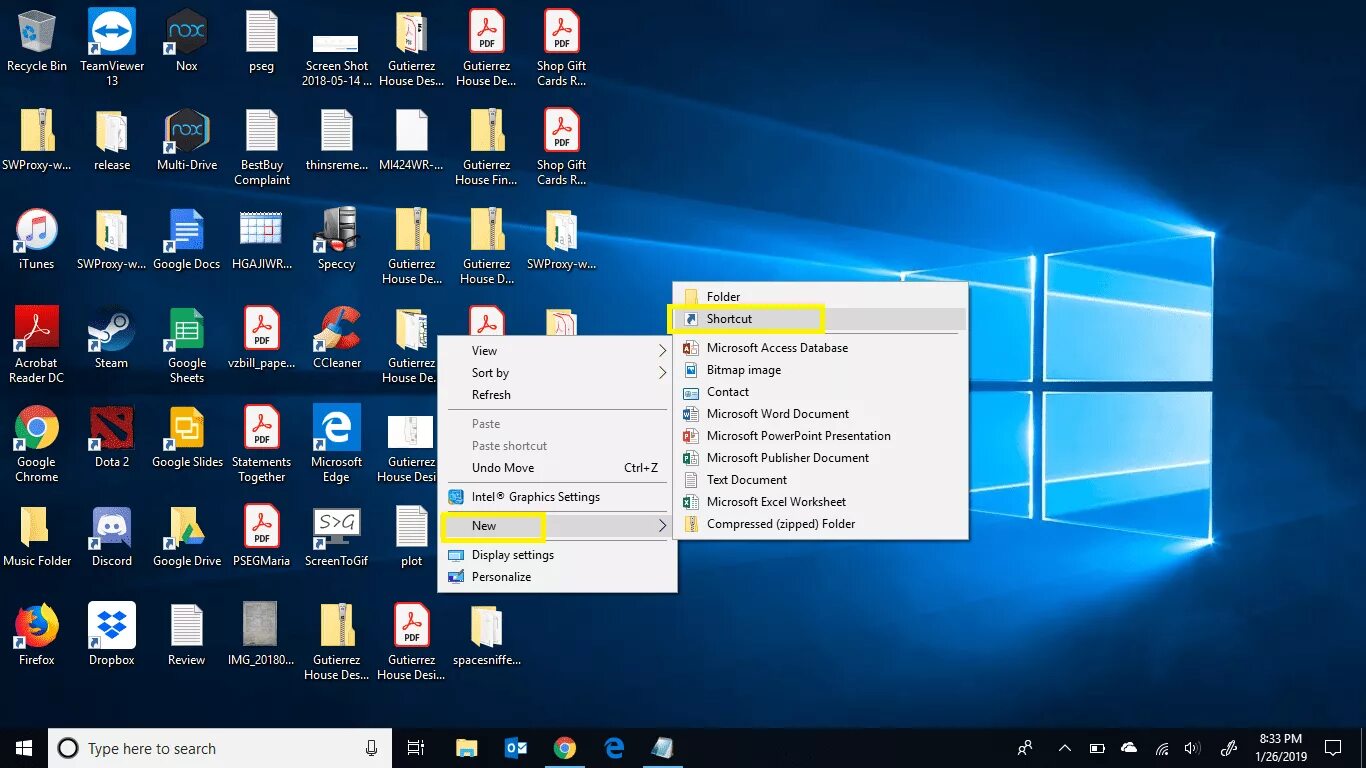Viewport: 1366px width, 768px height.
Task: Create a new Microsoft Publisher Document
Action: pyautogui.click(x=820, y=458)
